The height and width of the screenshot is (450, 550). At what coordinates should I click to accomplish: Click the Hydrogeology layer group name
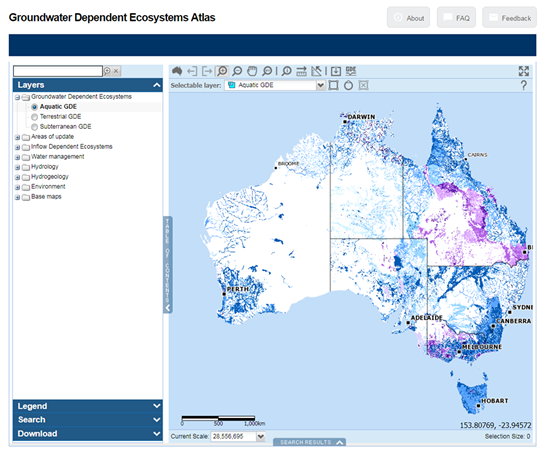click(50, 177)
